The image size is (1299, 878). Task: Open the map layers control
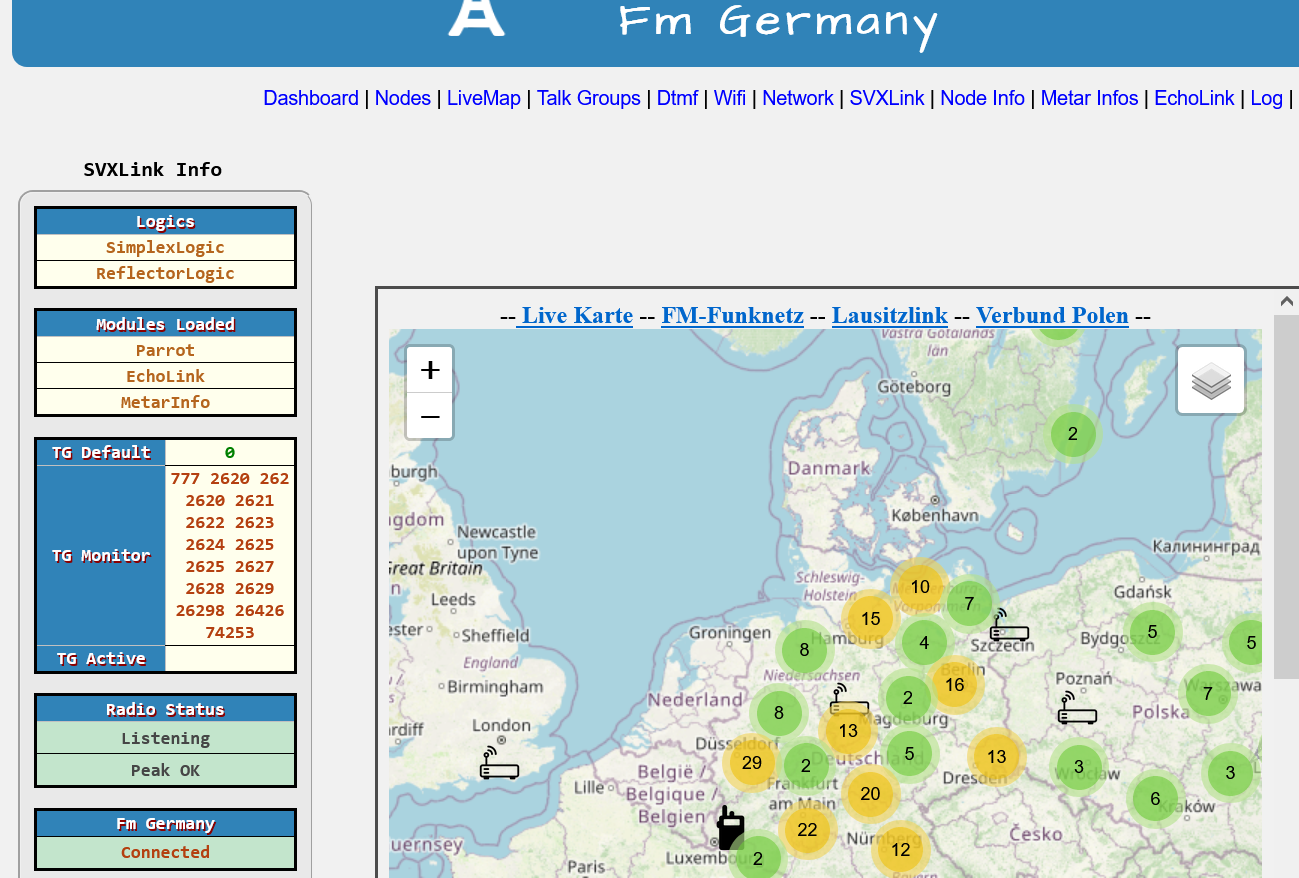(1211, 381)
